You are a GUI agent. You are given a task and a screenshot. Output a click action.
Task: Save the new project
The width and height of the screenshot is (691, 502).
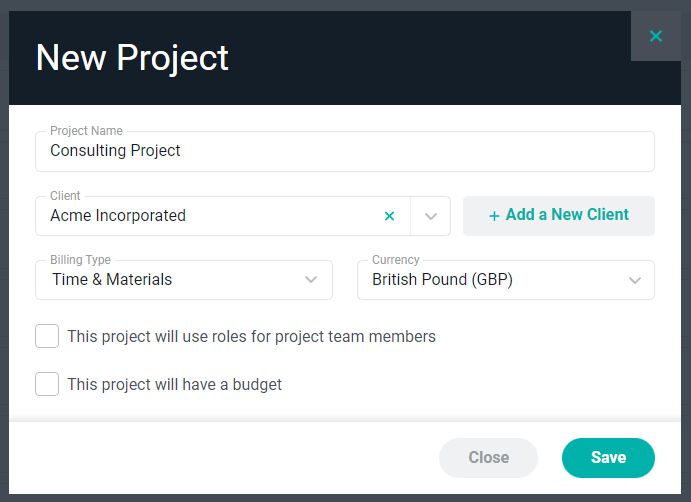[608, 457]
